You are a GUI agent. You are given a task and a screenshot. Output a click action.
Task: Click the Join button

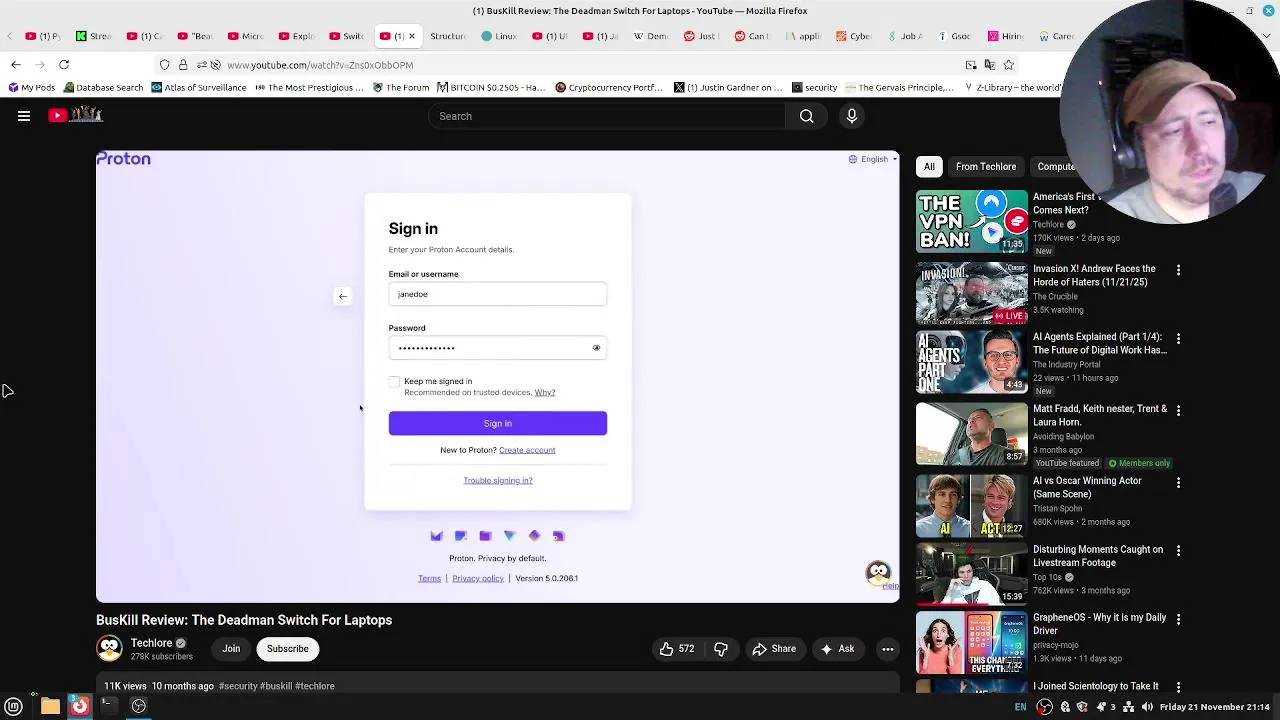tap(231, 649)
